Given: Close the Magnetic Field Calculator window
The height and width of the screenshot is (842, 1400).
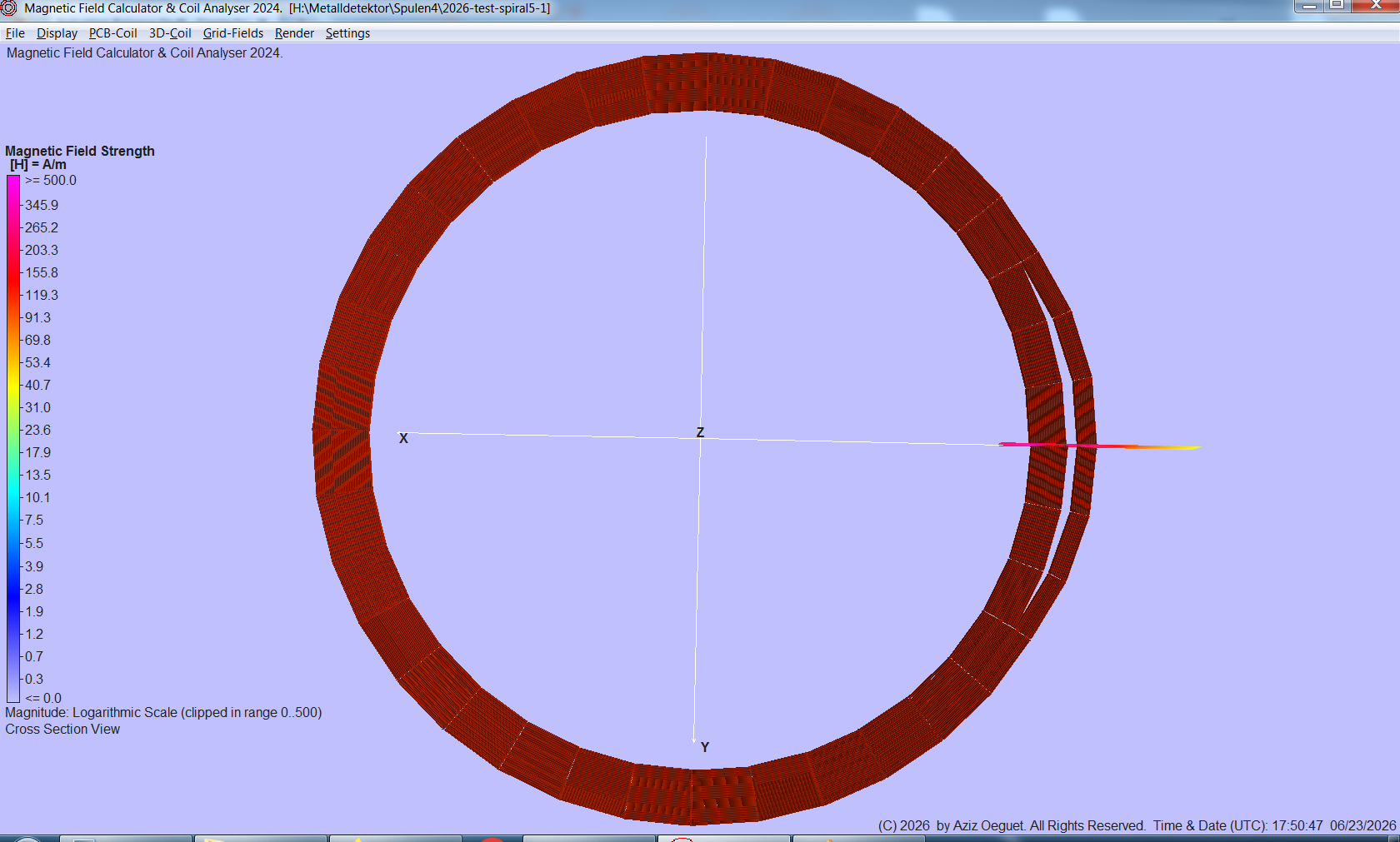Looking at the screenshot, I should (1375, 6).
